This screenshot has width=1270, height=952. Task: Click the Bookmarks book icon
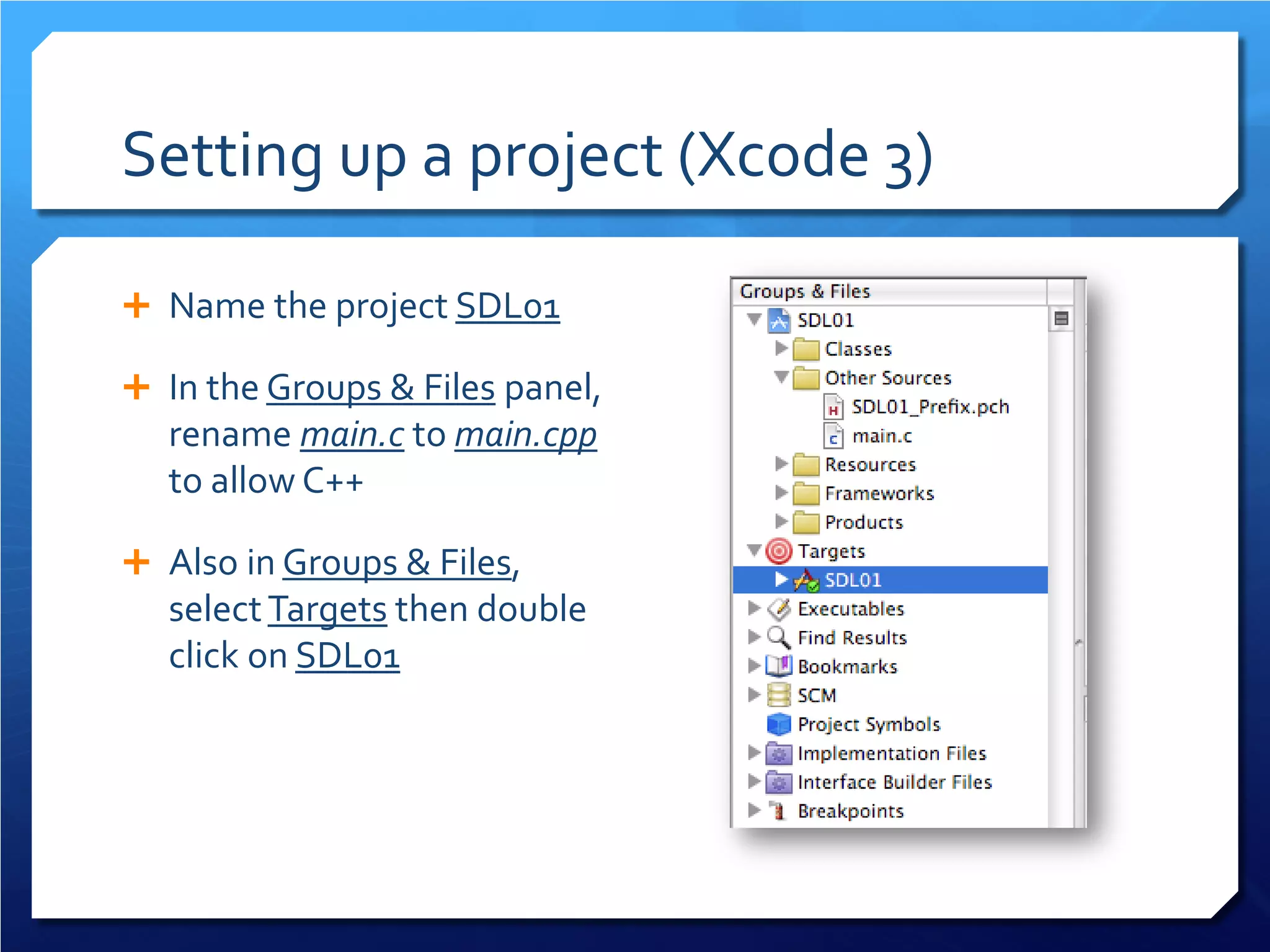coord(779,666)
